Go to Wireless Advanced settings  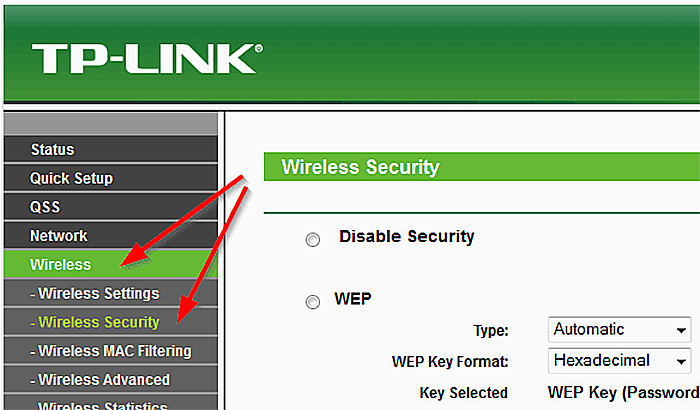coord(111,380)
